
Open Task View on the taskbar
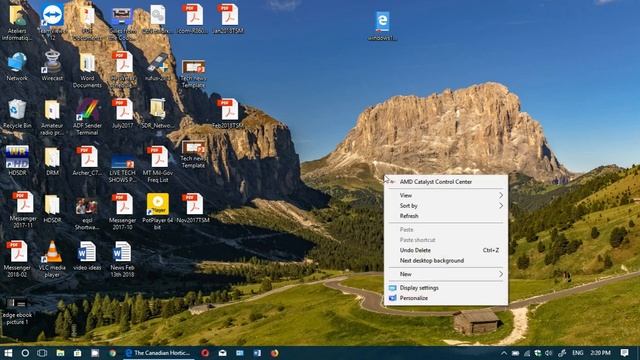click(x=42, y=353)
